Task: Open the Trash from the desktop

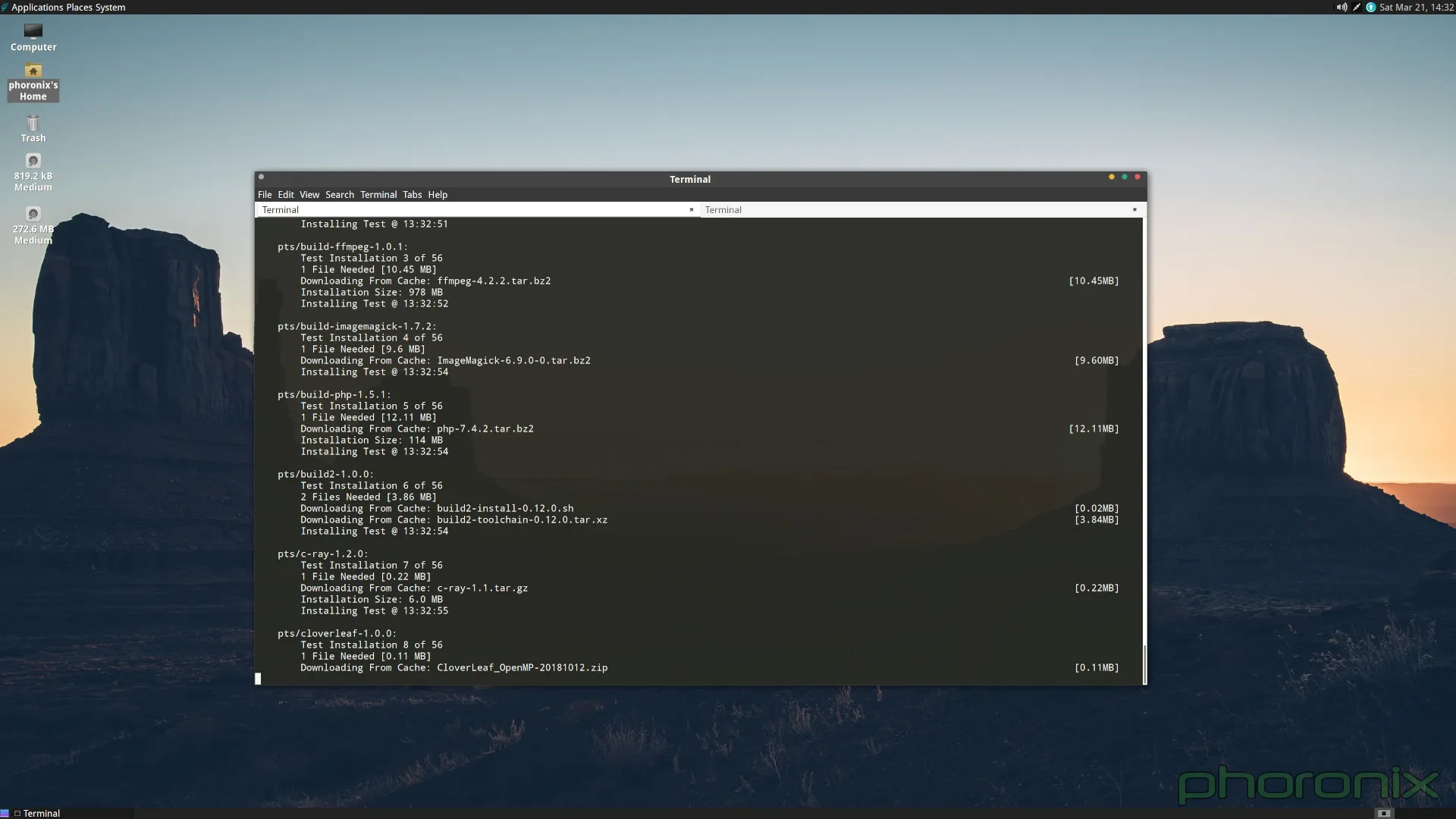Action: (x=33, y=127)
